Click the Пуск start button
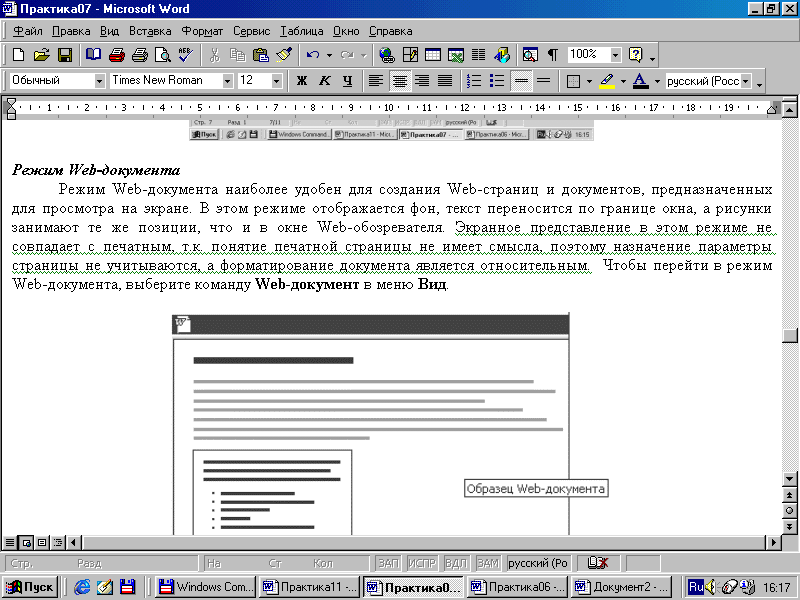Screen dimensions: 800x600 [x=30, y=587]
